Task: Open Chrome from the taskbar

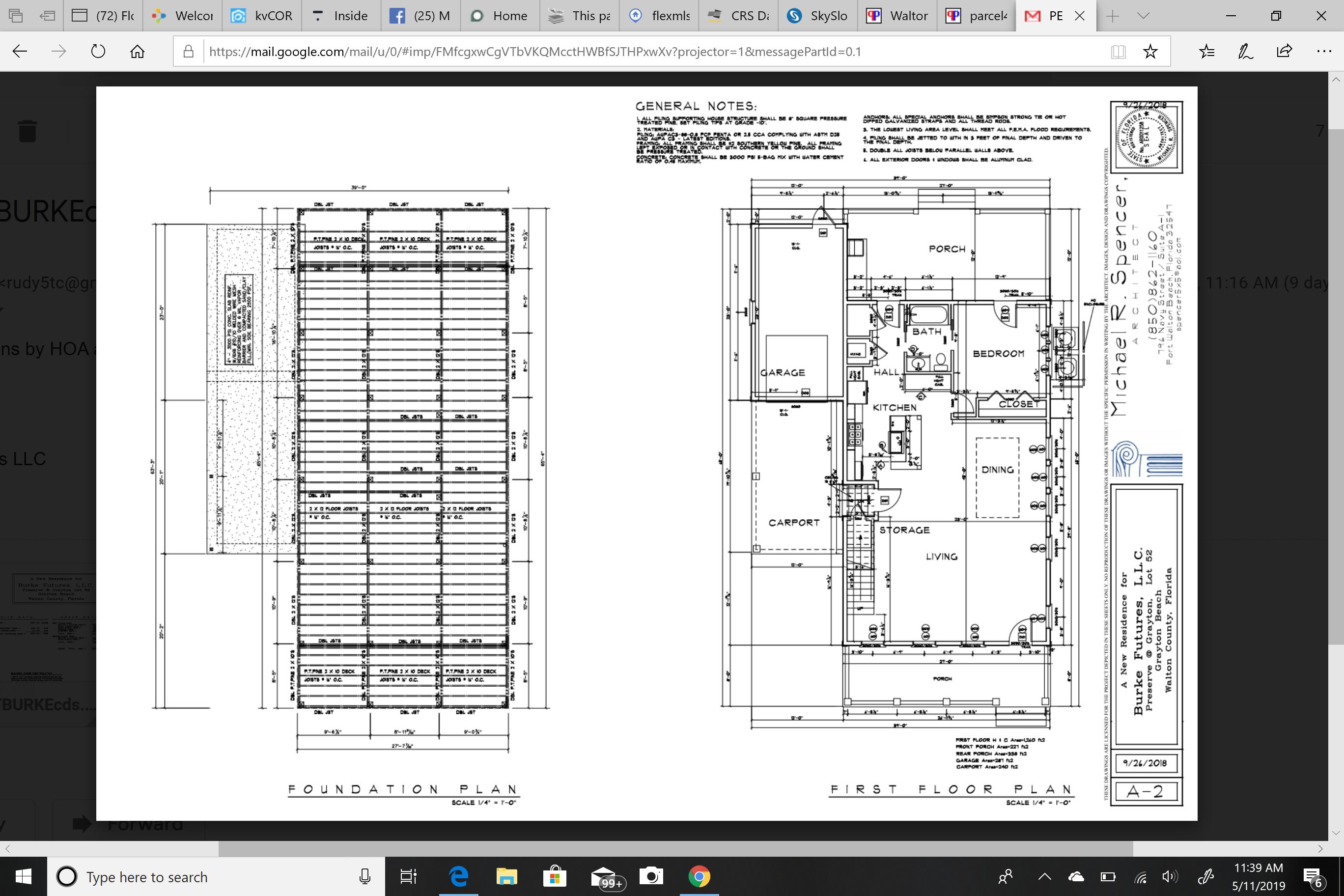Action: (x=699, y=876)
